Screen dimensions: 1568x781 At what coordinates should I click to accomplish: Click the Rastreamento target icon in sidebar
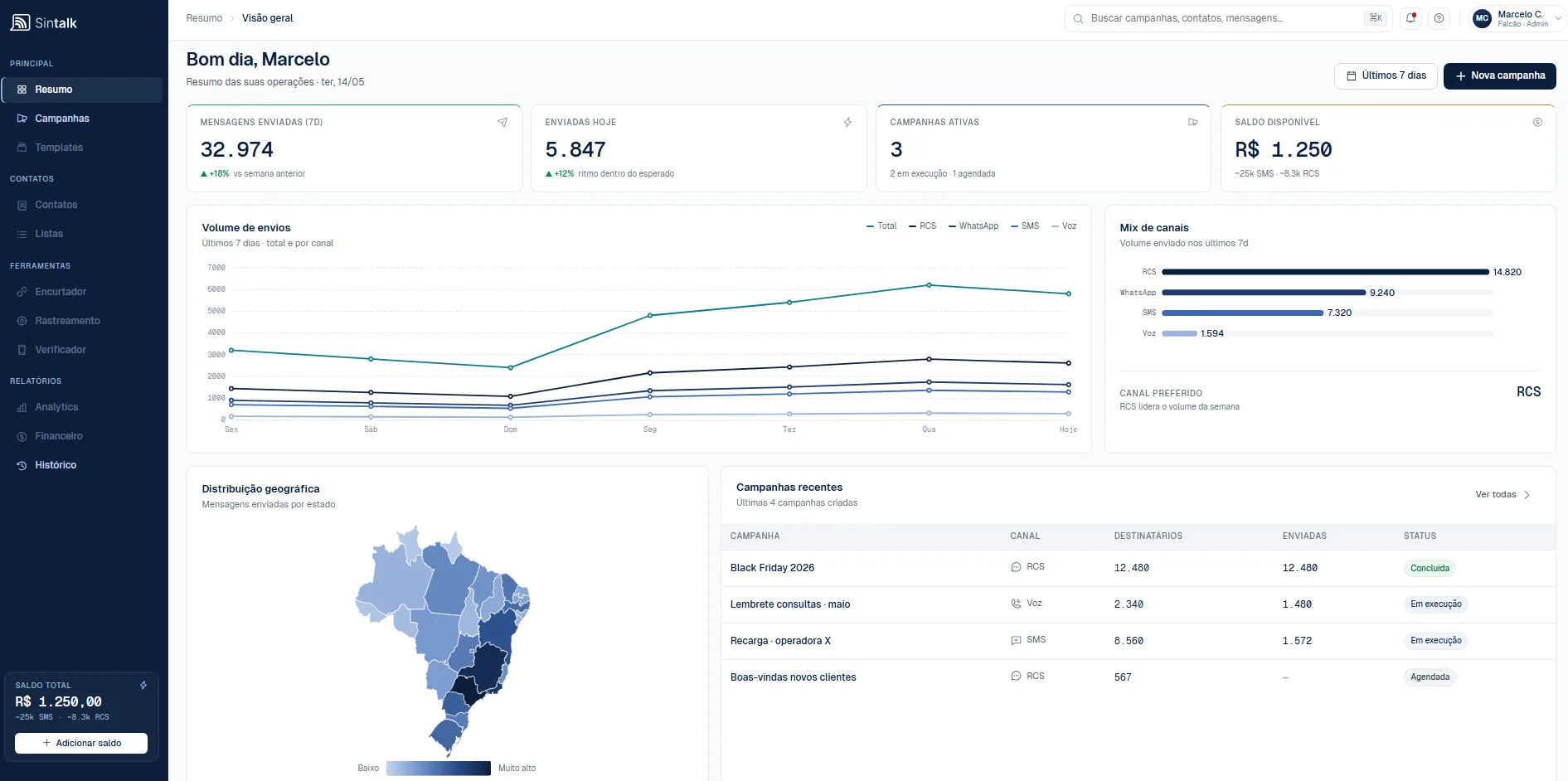pos(22,321)
